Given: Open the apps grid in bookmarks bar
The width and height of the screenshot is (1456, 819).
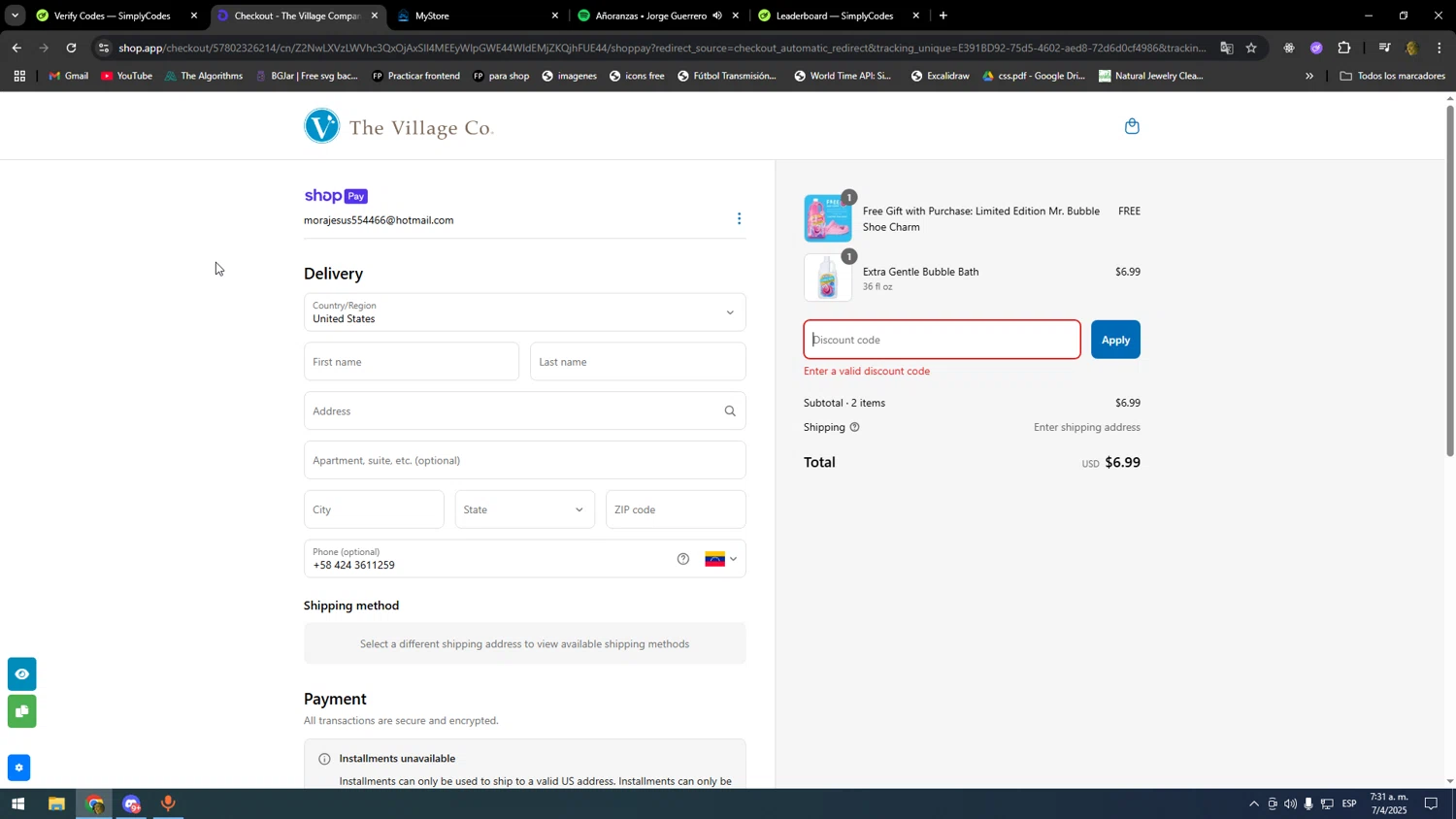Looking at the screenshot, I should (x=19, y=76).
